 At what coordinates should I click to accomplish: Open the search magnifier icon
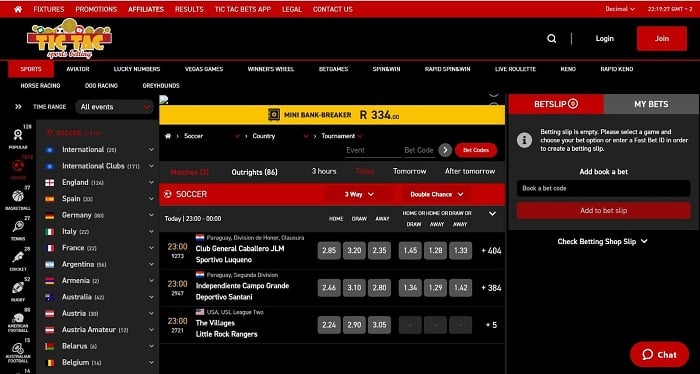click(x=552, y=39)
